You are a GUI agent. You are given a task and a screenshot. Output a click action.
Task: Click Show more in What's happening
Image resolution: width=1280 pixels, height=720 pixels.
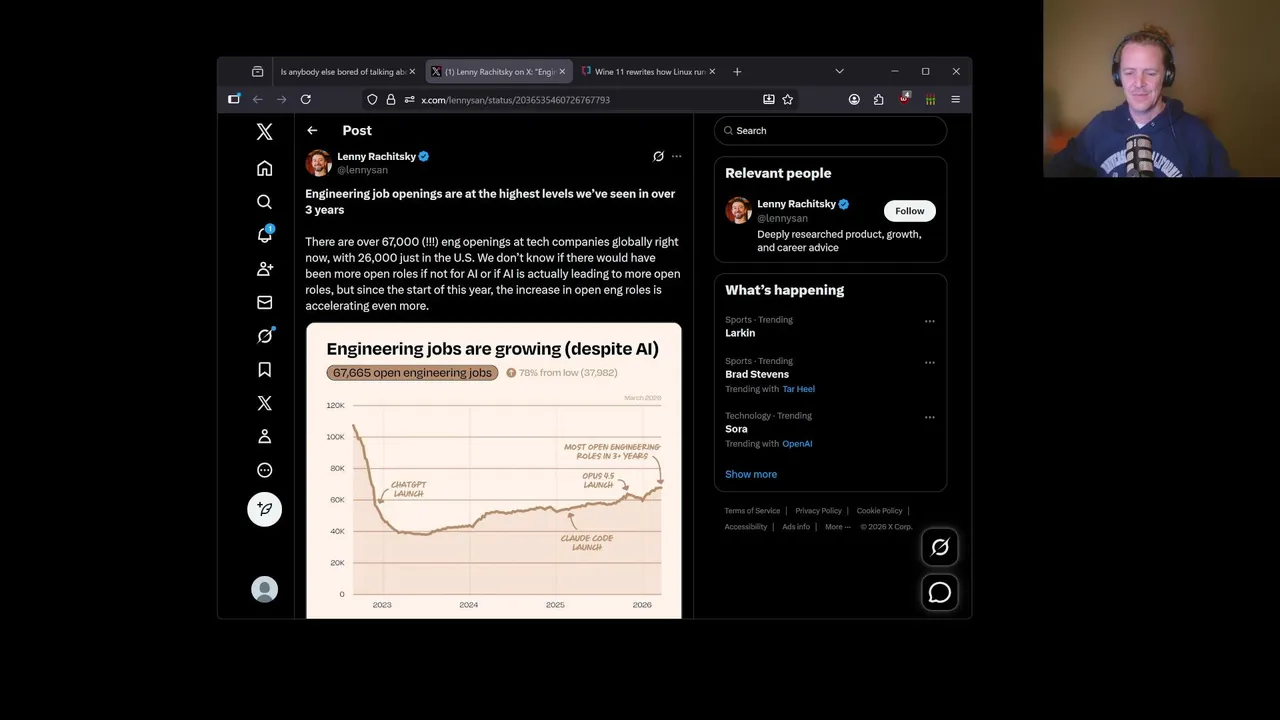751,474
